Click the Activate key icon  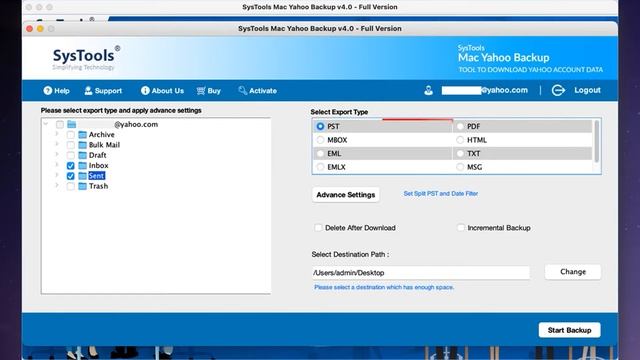tap(242, 90)
